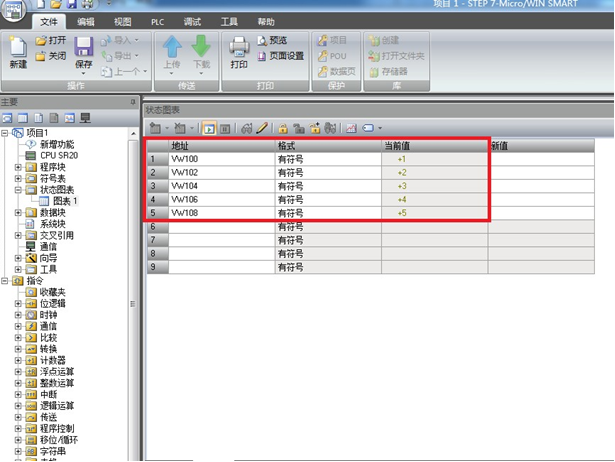Click the last monitor icon in 主要 toolbar

point(85,118)
